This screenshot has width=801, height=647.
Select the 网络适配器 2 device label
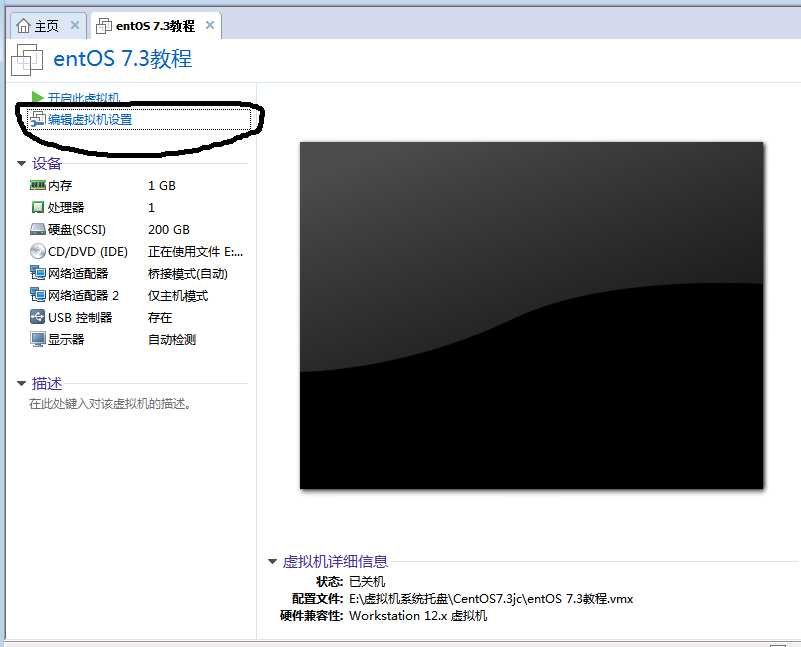83,296
